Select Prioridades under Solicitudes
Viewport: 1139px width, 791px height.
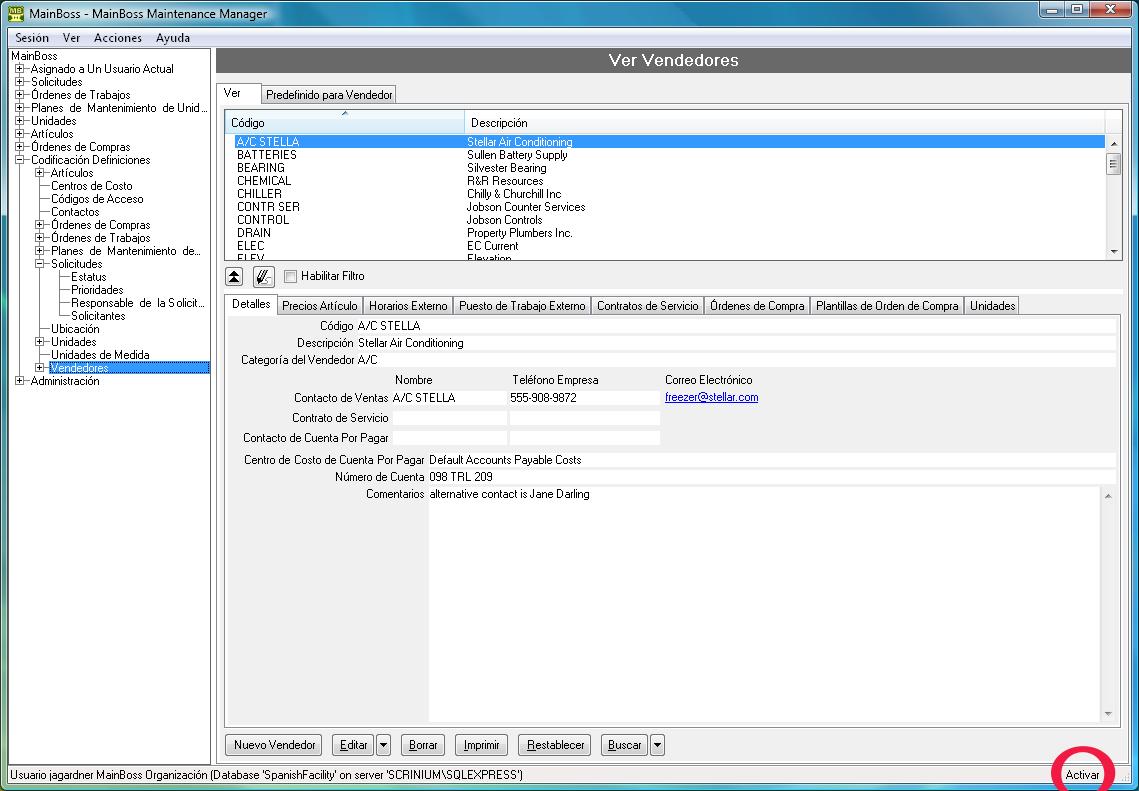97,290
